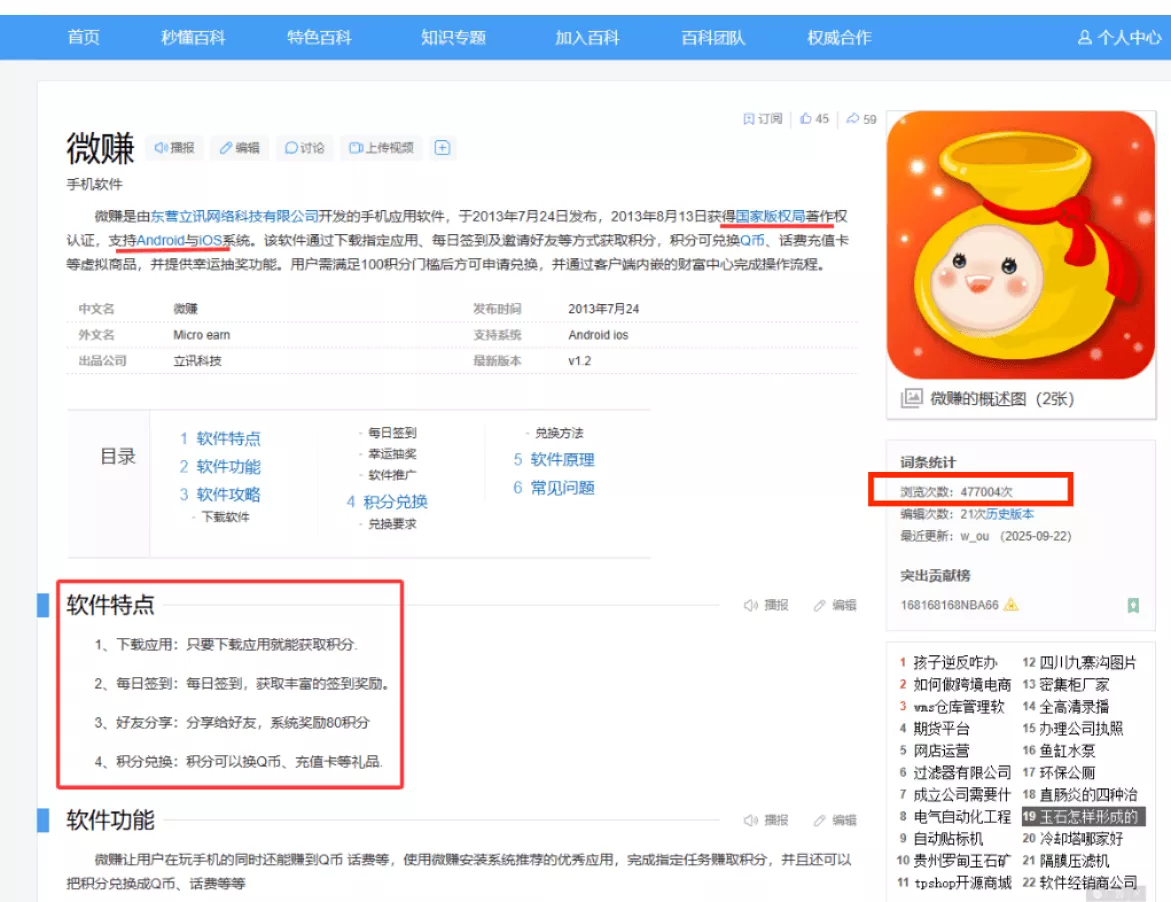Jump to 每日签到 subsection

[392, 433]
